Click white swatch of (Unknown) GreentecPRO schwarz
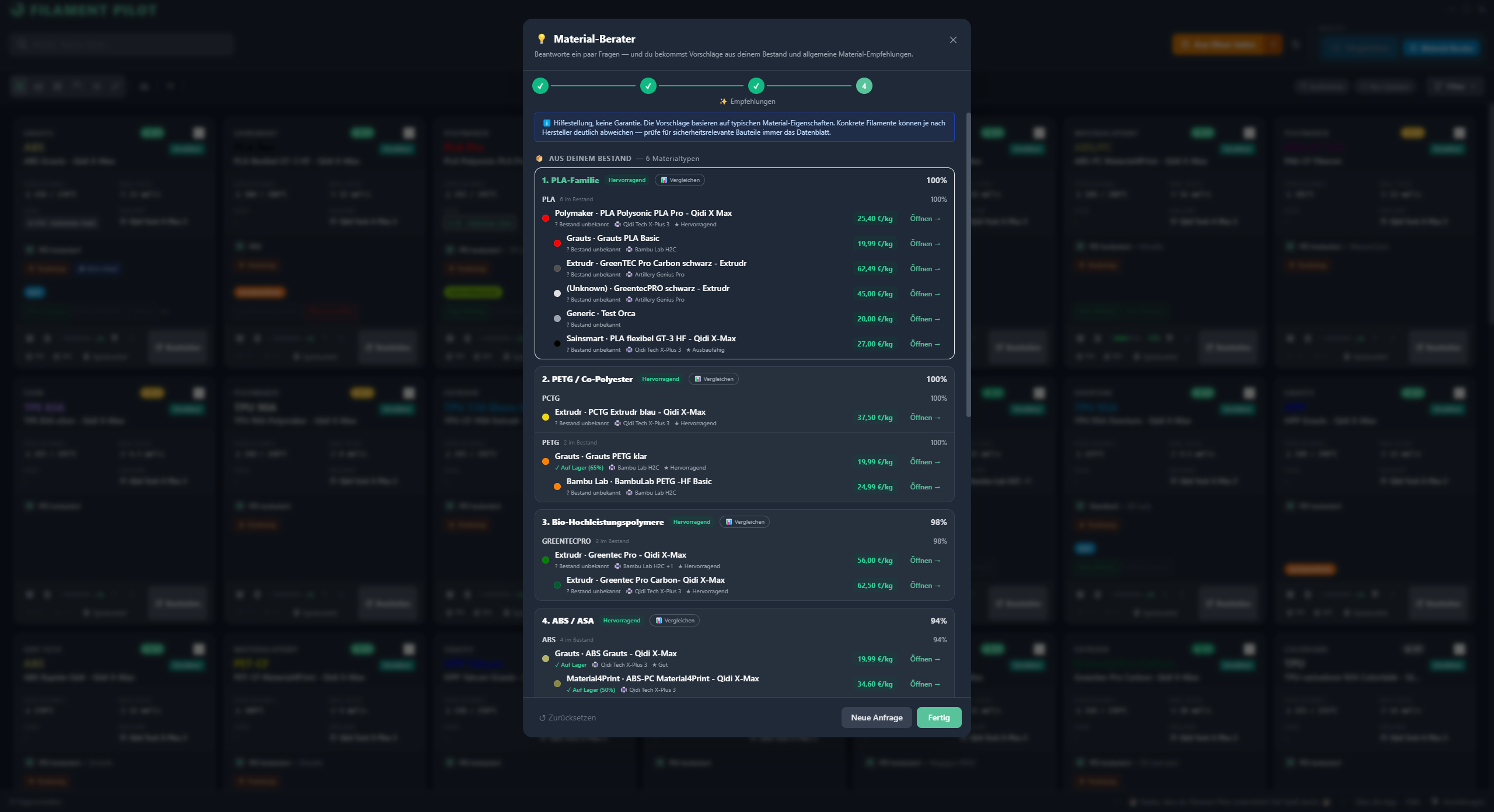1494x812 pixels. point(557,294)
